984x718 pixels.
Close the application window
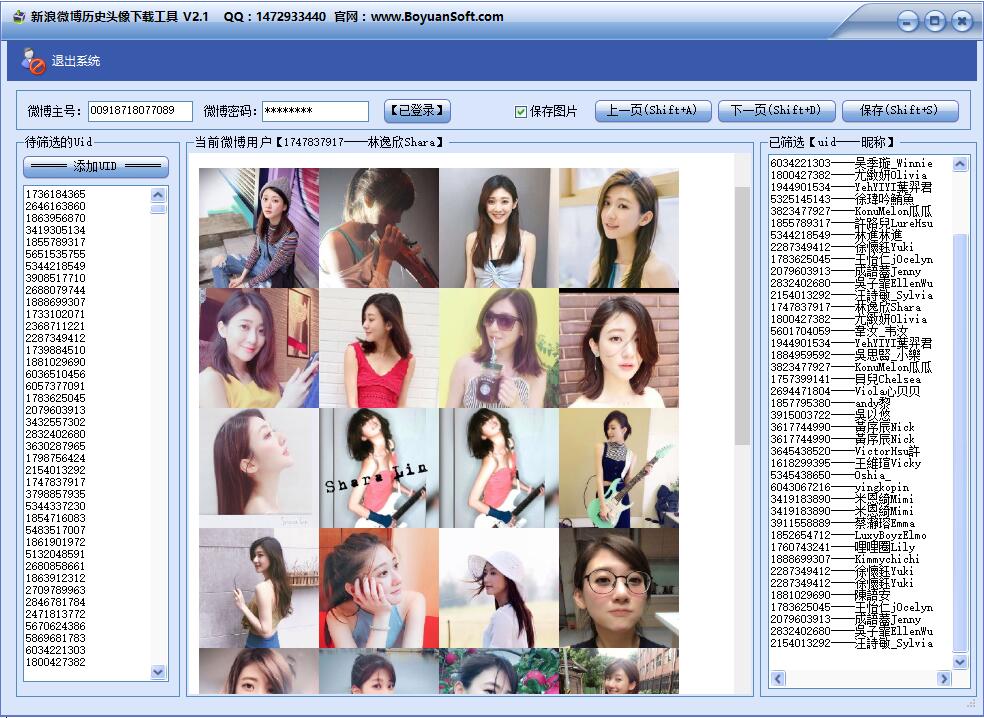pyautogui.click(x=961, y=21)
